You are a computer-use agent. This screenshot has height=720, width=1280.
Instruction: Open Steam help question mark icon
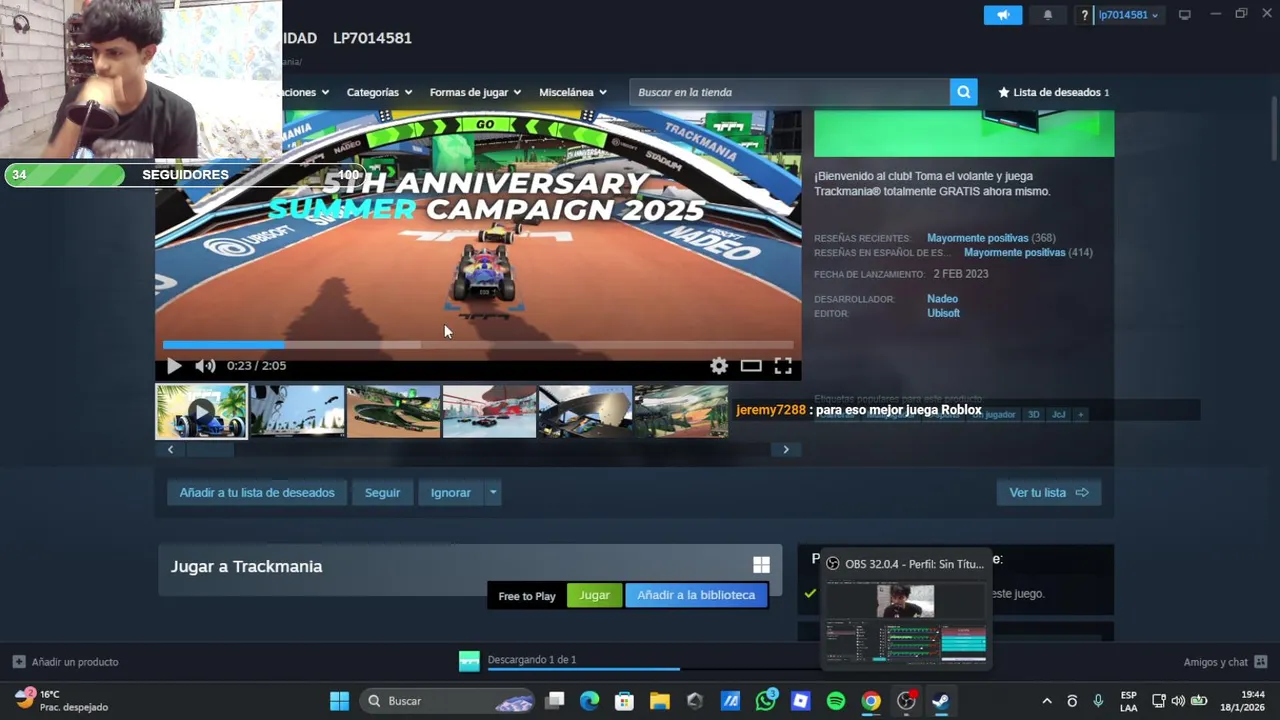[1084, 15]
